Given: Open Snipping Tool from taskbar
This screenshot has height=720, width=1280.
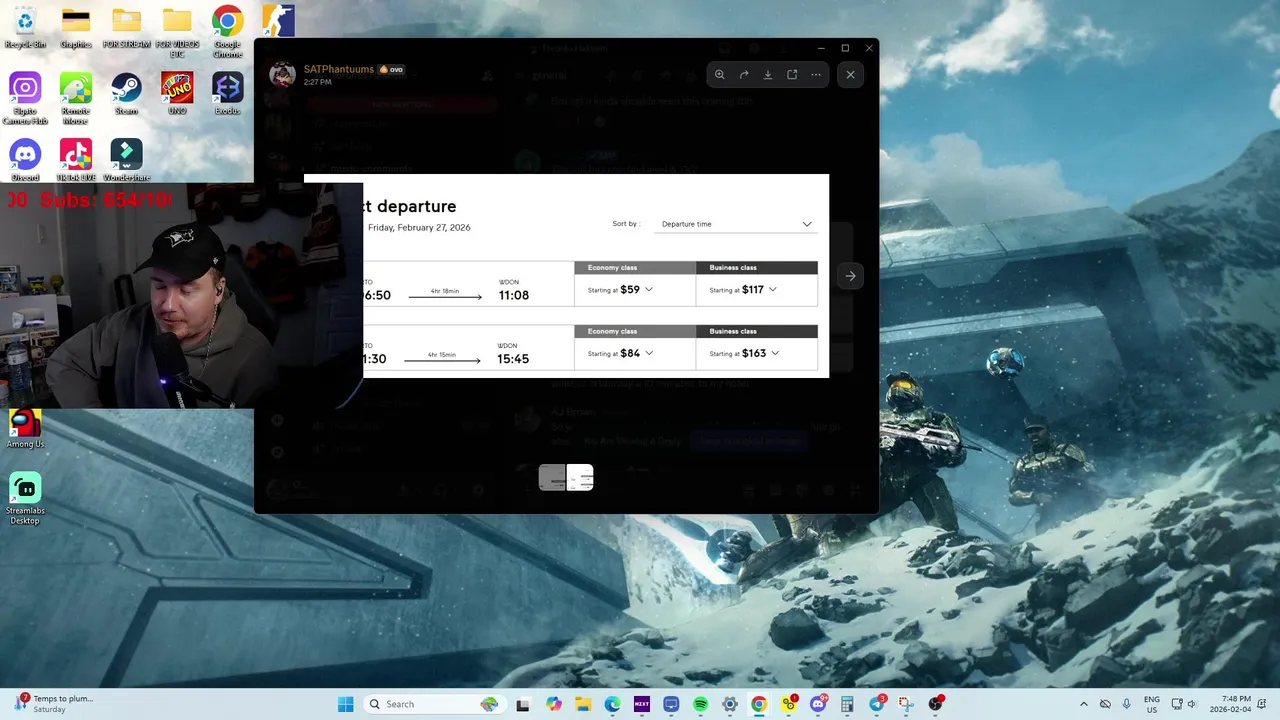Looking at the screenshot, I should 906,704.
